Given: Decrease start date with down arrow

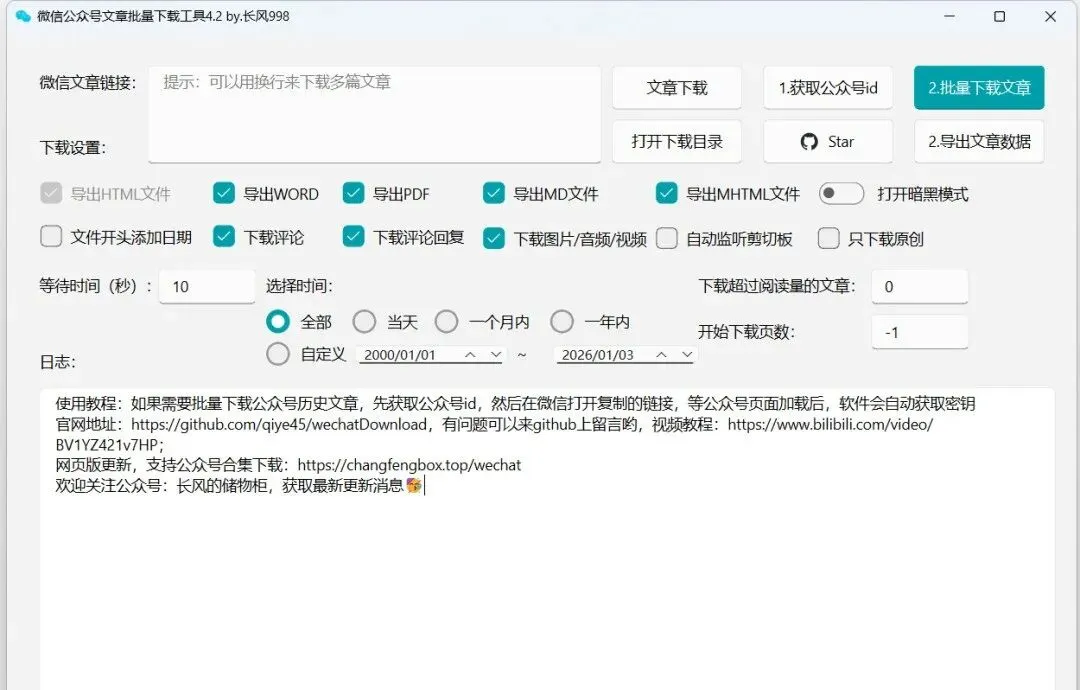Looking at the screenshot, I should (496, 355).
